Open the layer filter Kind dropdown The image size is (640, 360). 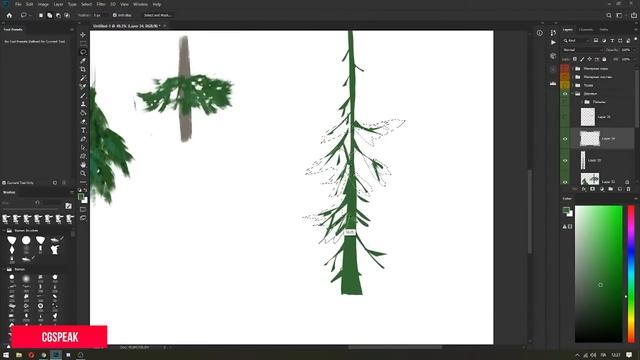(x=576, y=40)
